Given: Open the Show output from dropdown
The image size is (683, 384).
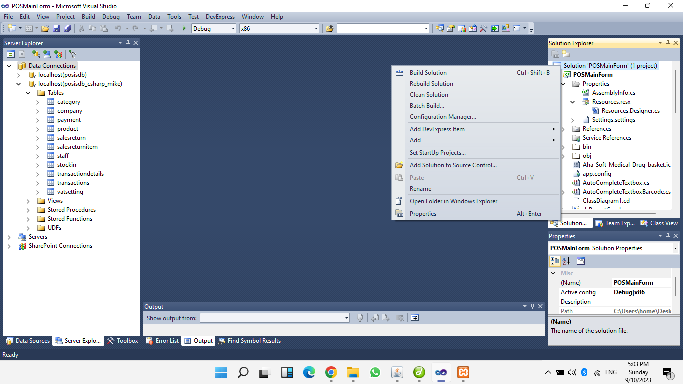Looking at the screenshot, I should pyautogui.click(x=275, y=318).
